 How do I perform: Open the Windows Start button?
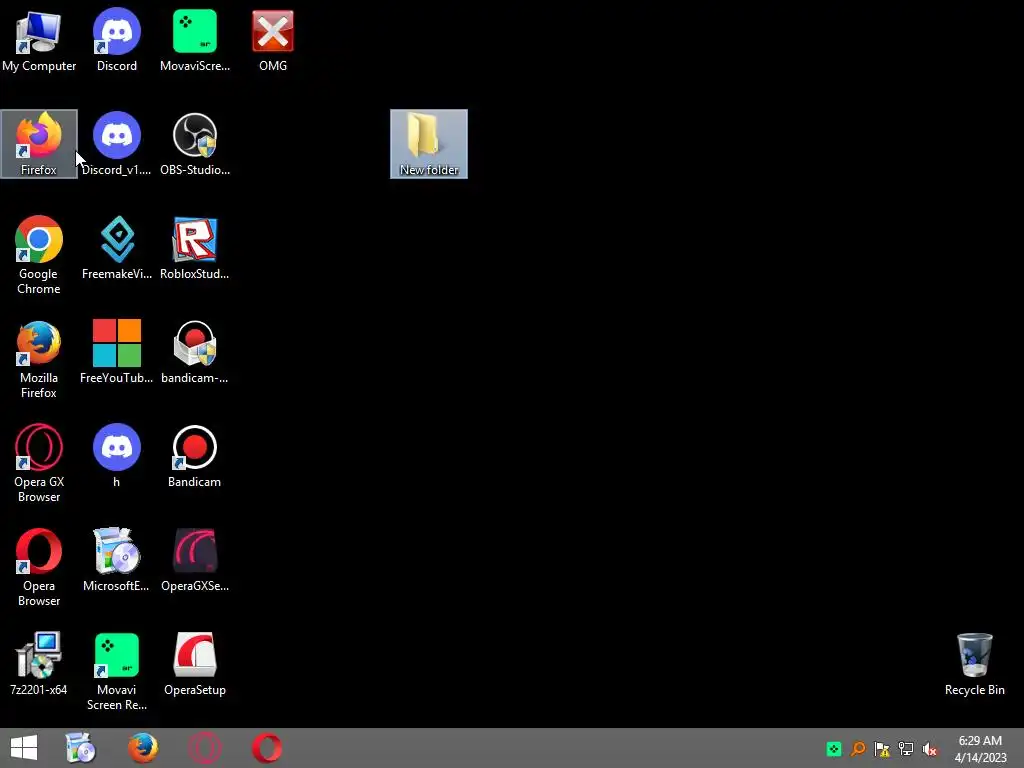click(24, 748)
